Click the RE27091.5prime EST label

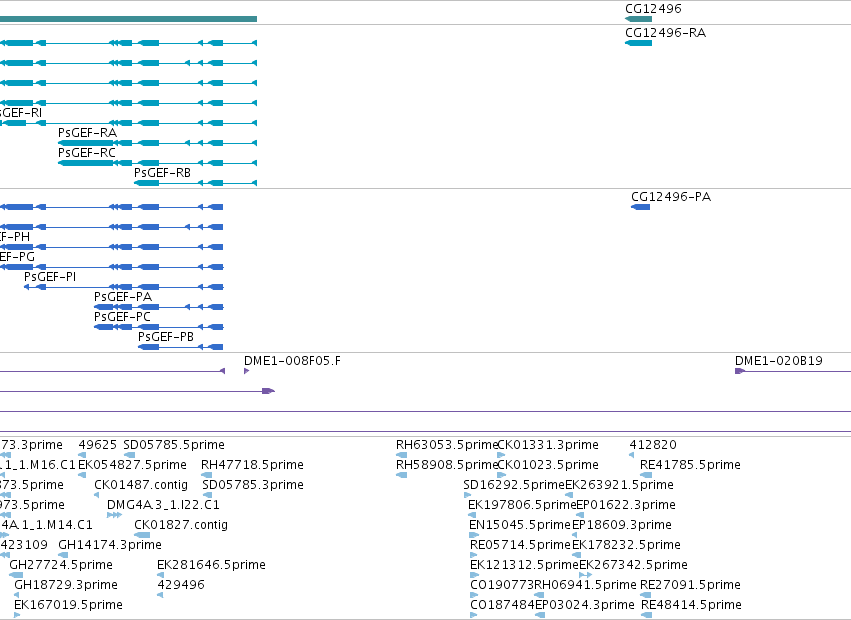pyautogui.click(x=690, y=585)
